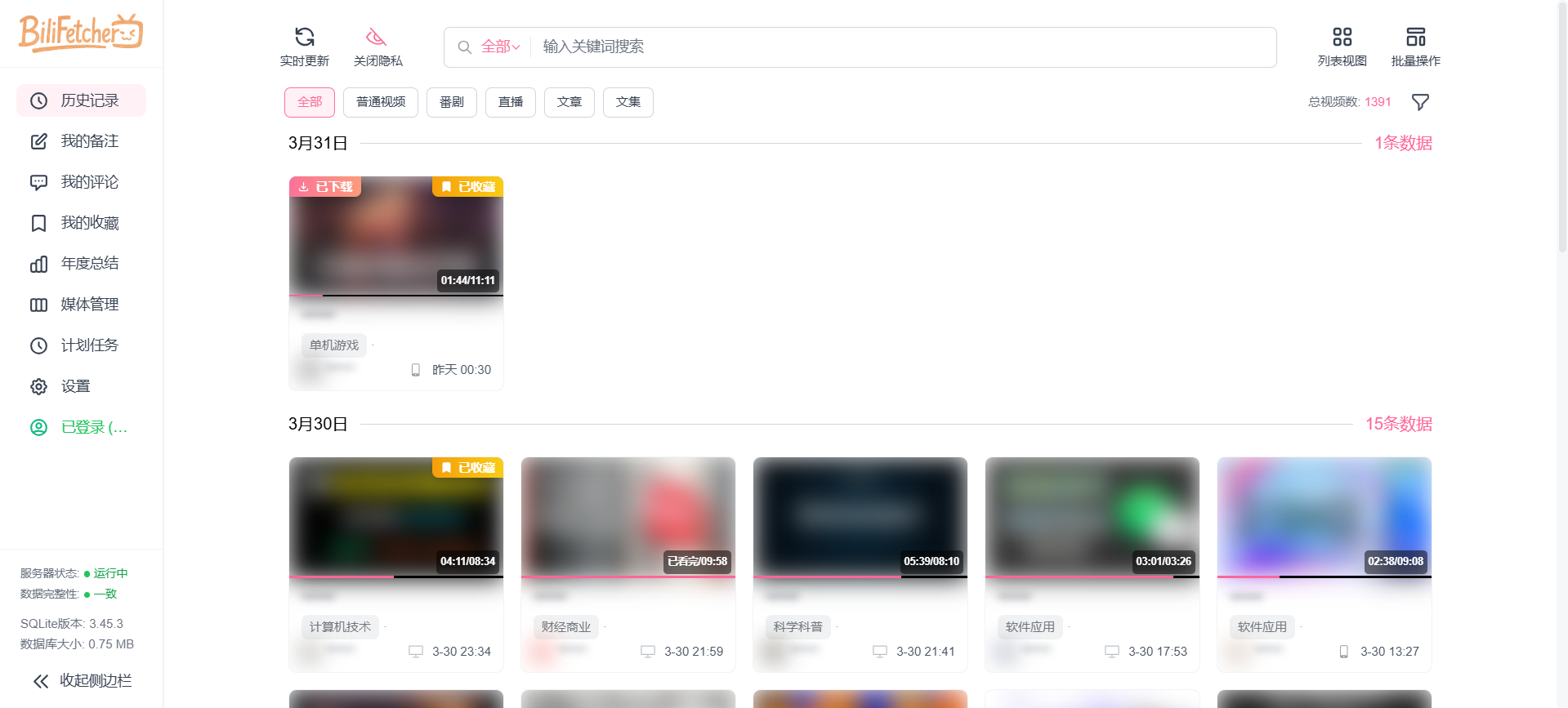Open batch operations tool
This screenshot has height=708, width=1568.
coord(1415,38)
